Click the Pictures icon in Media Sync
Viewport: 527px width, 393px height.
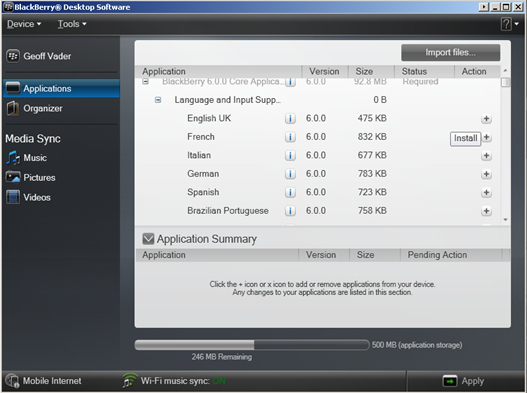pos(13,177)
